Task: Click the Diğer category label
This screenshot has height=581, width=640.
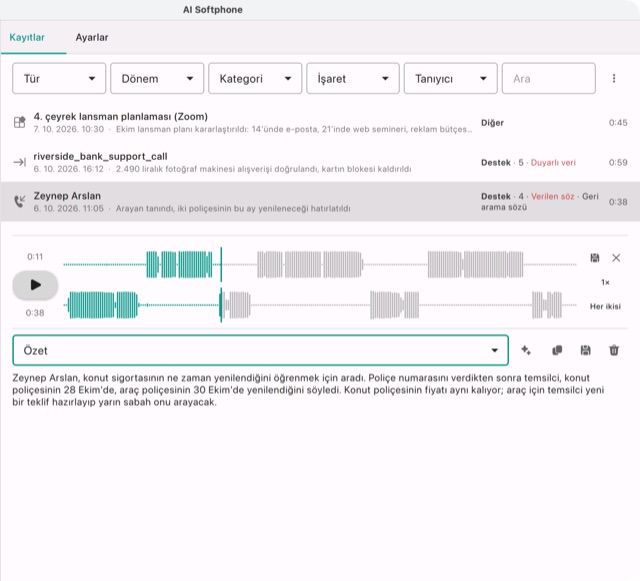Action: tap(492, 123)
